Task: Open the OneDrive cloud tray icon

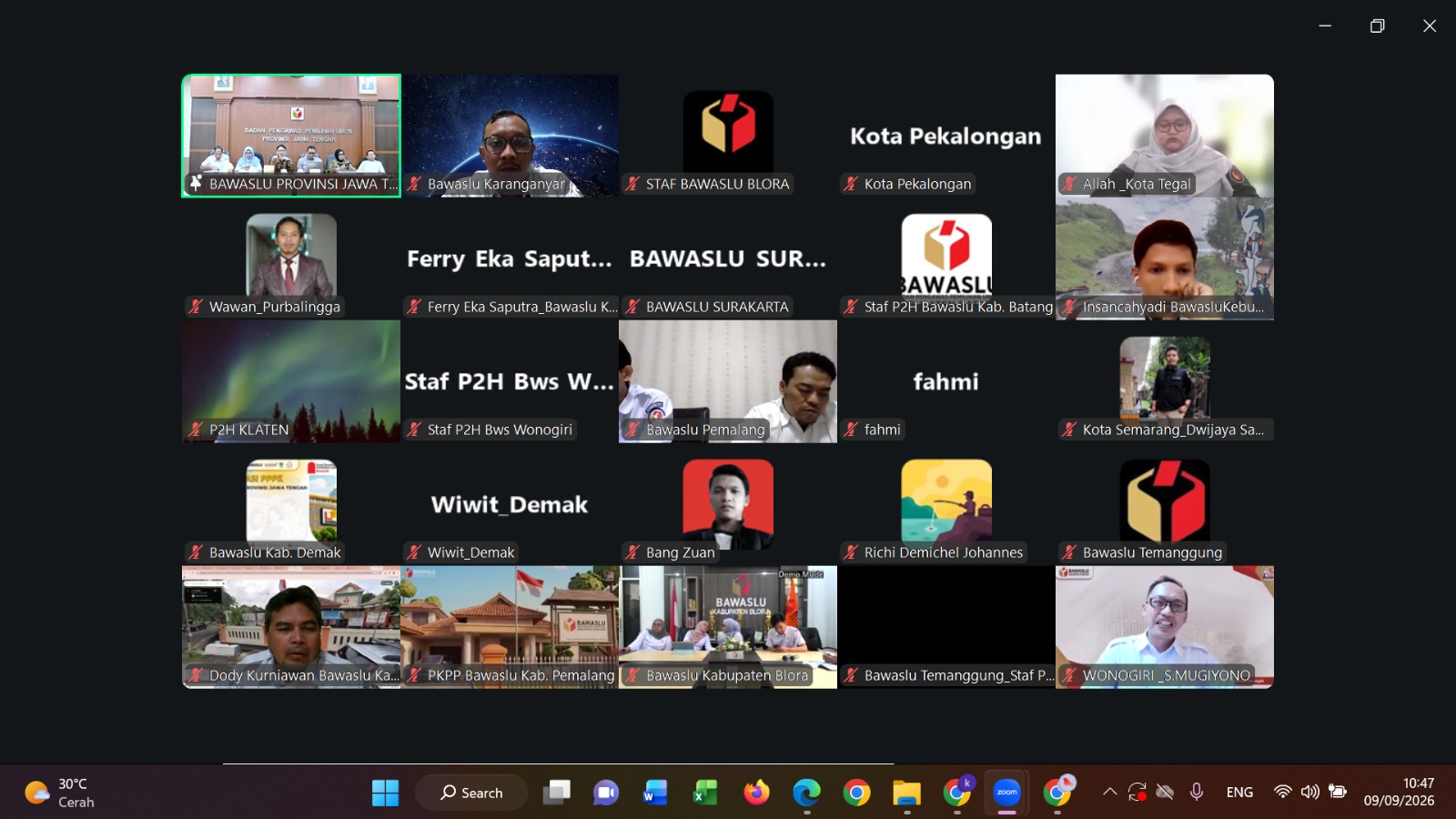Action: coord(1165,792)
